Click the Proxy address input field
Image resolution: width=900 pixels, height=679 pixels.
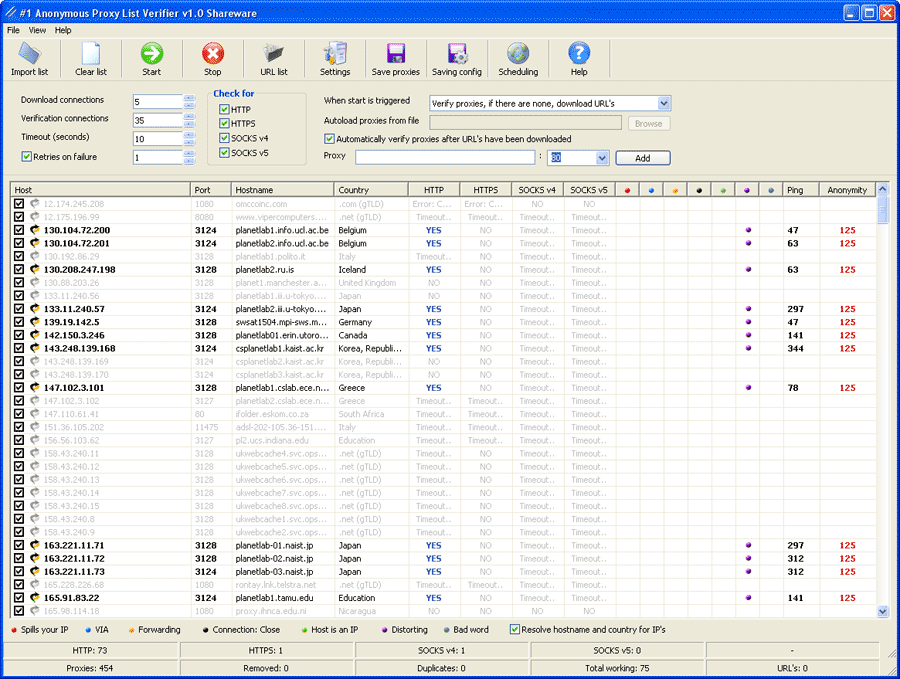pos(444,157)
